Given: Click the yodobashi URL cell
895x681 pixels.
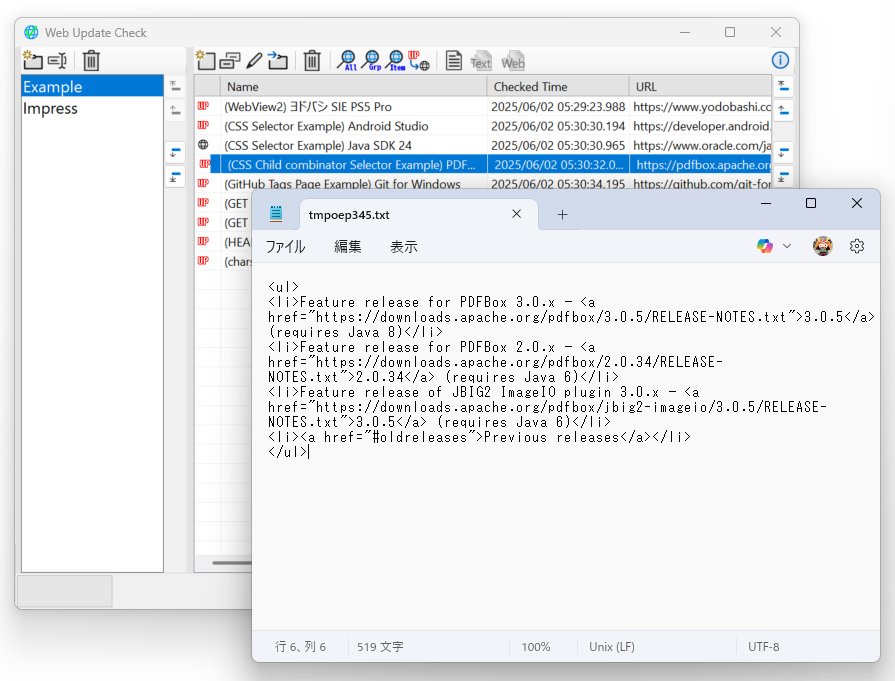Looking at the screenshot, I should point(702,107).
